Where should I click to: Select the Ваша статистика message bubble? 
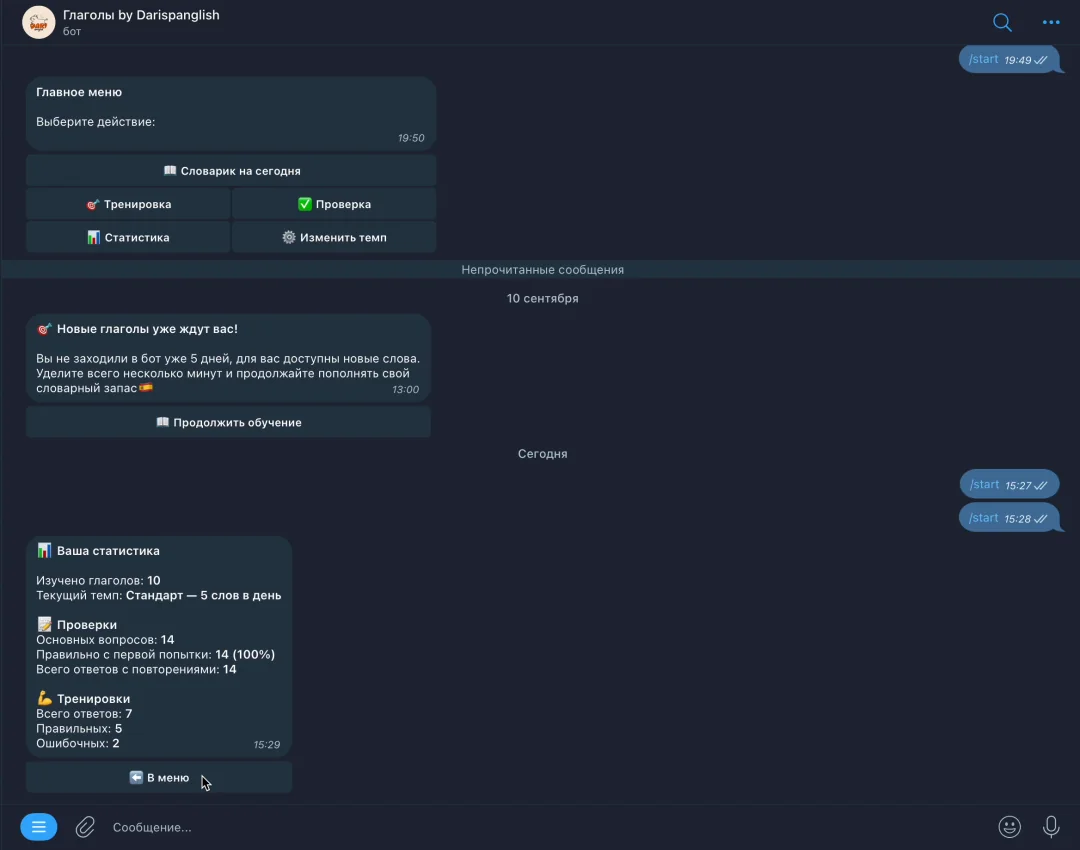click(x=159, y=647)
